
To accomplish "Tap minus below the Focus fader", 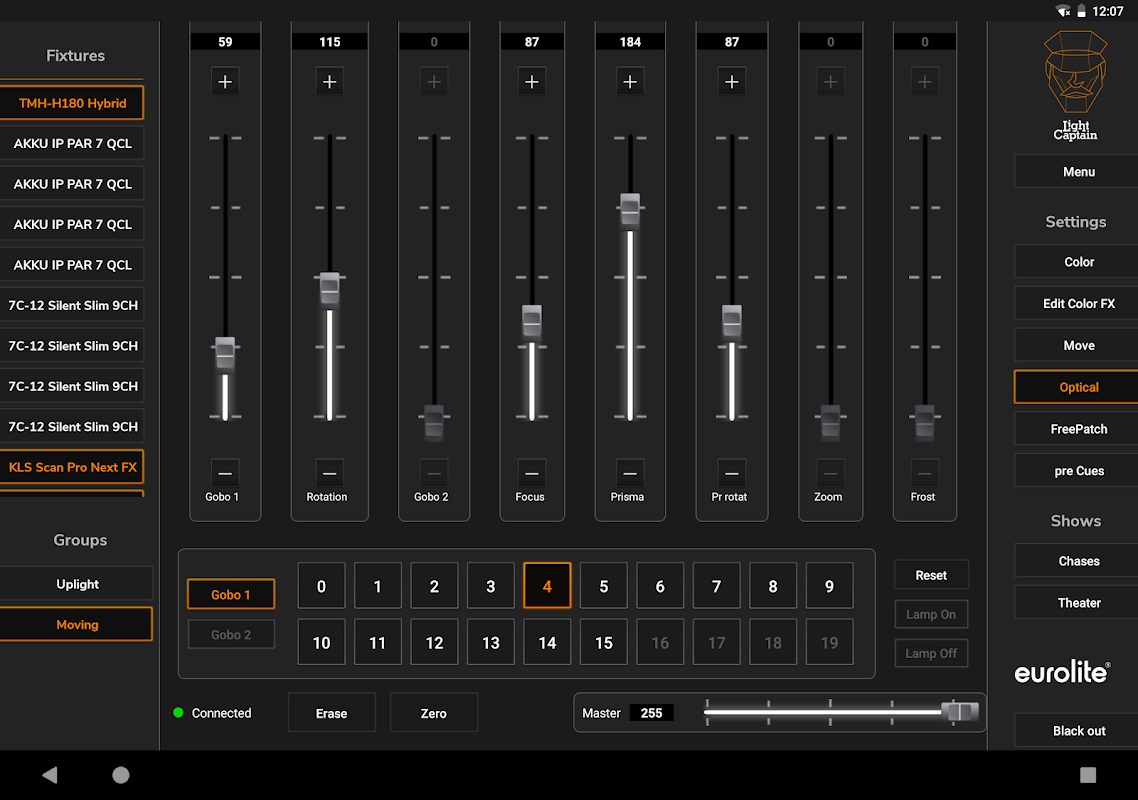I will pos(532,473).
